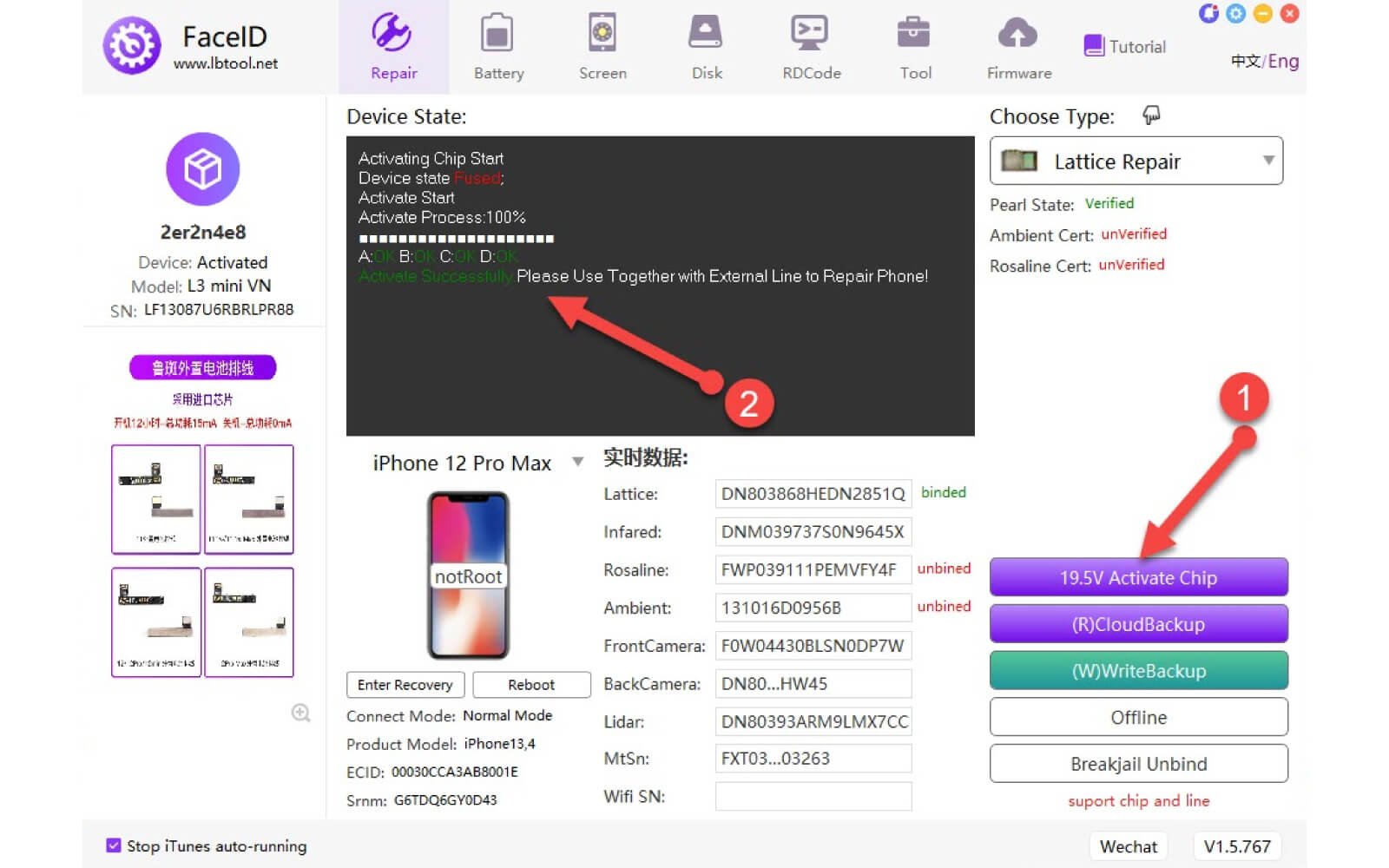Open the Repair tab
The width and height of the screenshot is (1389, 868).
(393, 47)
